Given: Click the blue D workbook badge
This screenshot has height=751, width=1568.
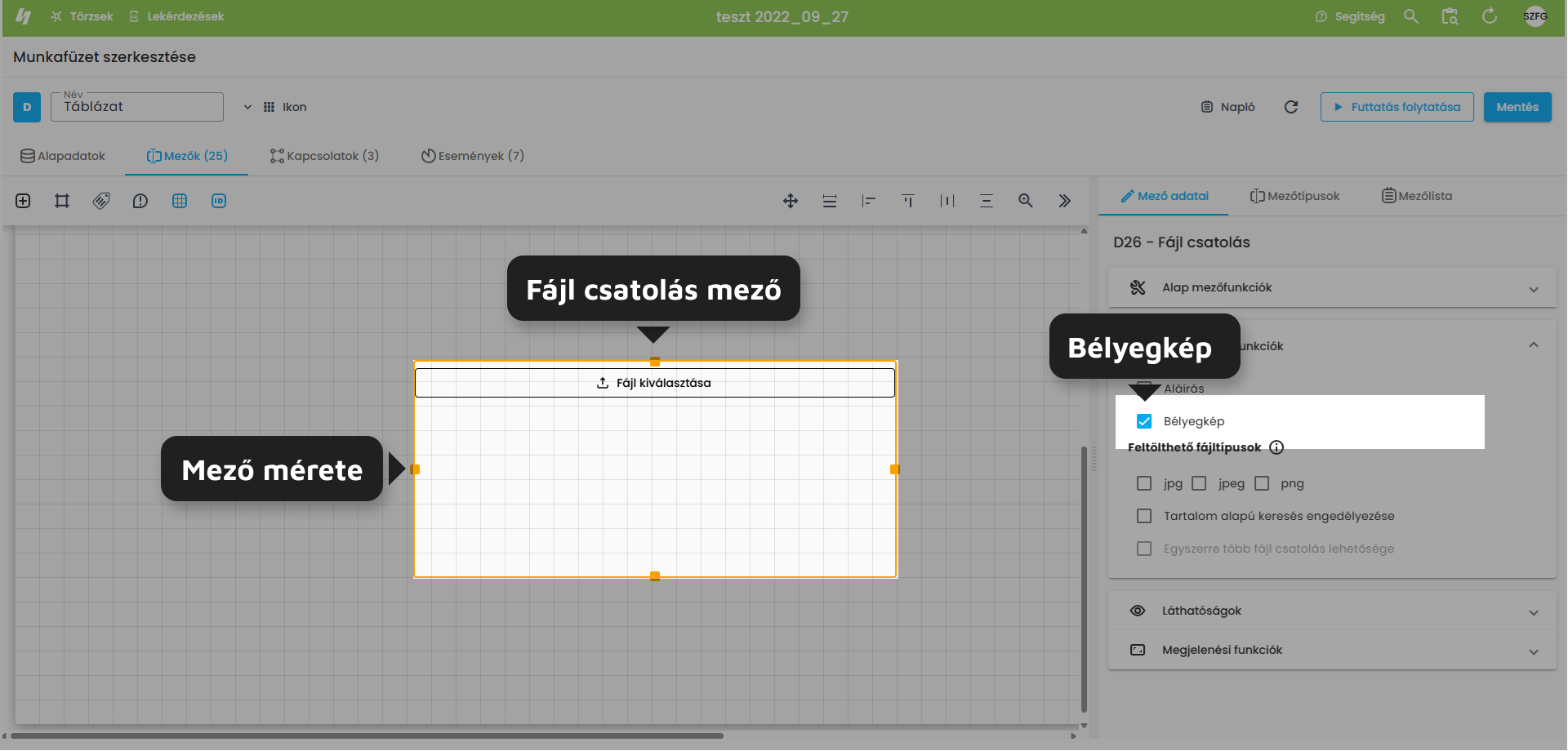Looking at the screenshot, I should (x=27, y=107).
